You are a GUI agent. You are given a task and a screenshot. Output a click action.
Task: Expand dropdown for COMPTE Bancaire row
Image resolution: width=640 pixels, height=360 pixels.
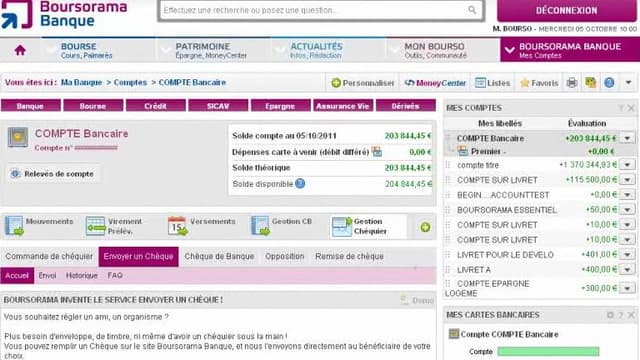tap(627, 138)
